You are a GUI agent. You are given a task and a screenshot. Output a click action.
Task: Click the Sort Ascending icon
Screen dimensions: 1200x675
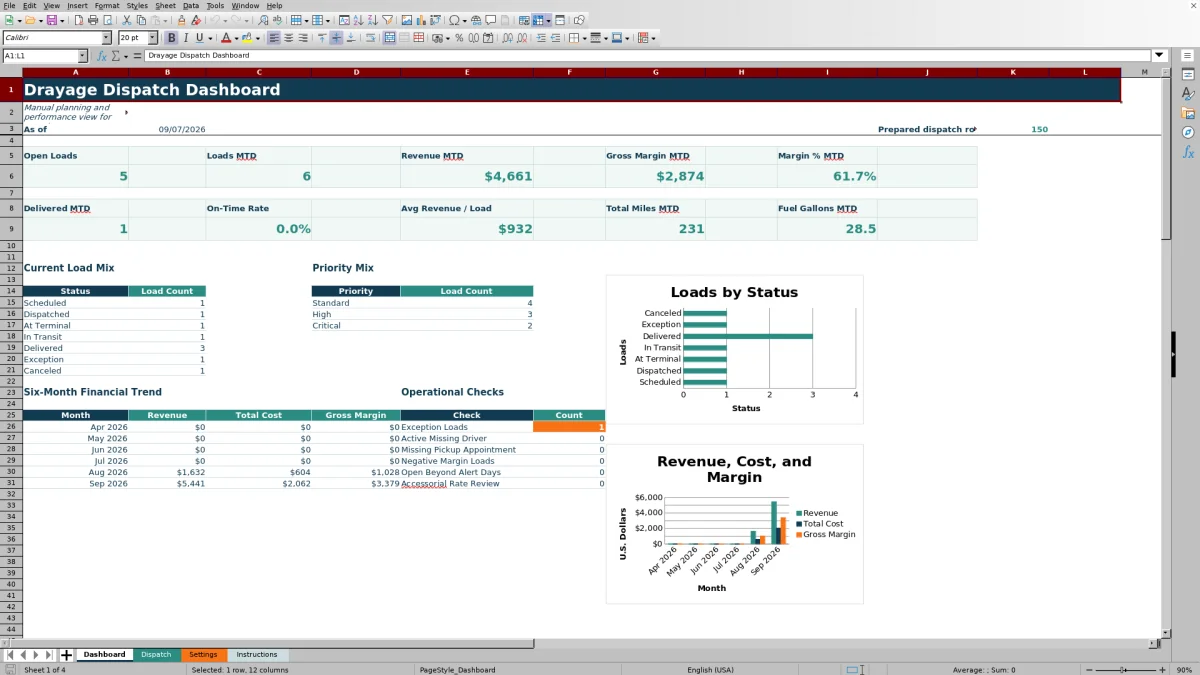click(x=358, y=20)
